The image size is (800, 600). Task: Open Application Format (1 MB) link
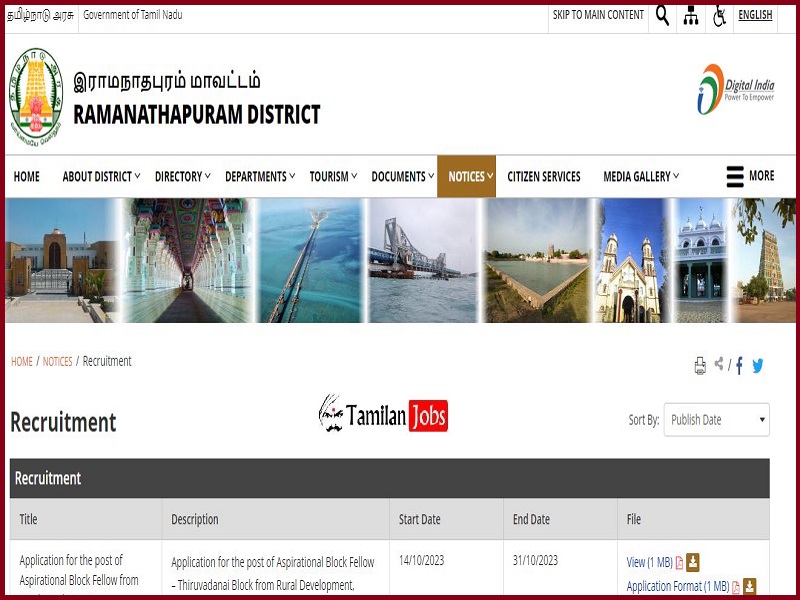[678, 587]
